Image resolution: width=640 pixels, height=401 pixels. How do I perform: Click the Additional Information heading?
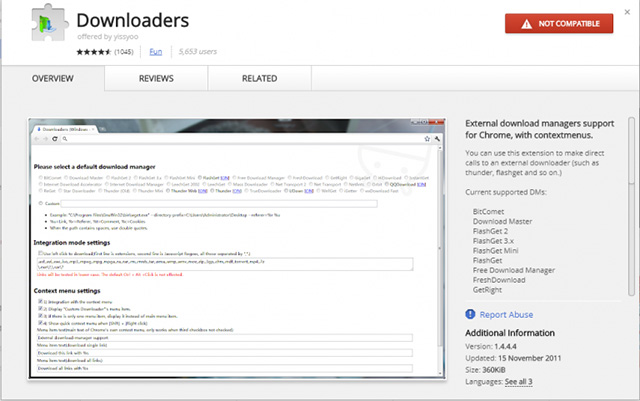(510, 333)
